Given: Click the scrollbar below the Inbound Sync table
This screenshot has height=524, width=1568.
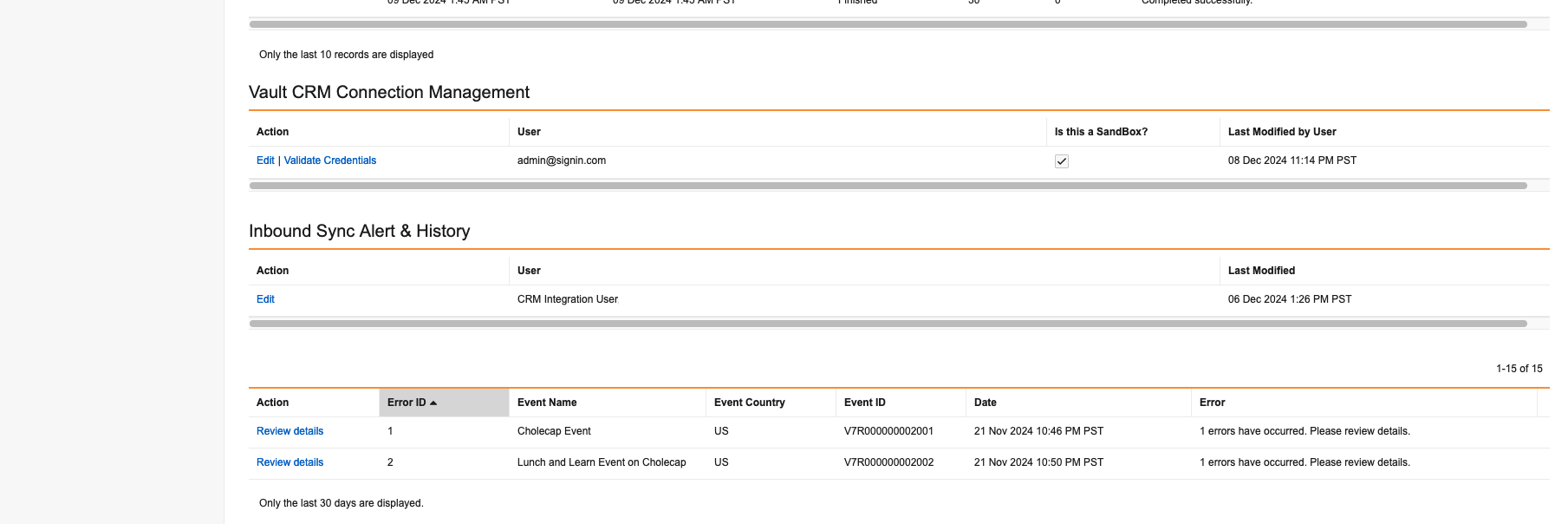Looking at the screenshot, I should click(x=888, y=324).
